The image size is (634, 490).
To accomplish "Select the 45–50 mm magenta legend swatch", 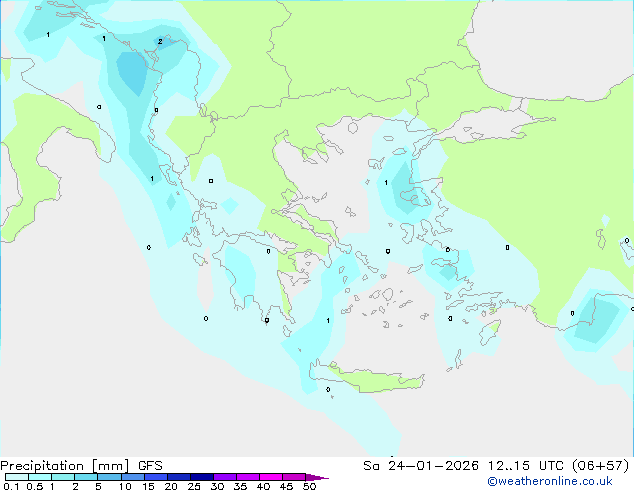I will pos(294,477).
